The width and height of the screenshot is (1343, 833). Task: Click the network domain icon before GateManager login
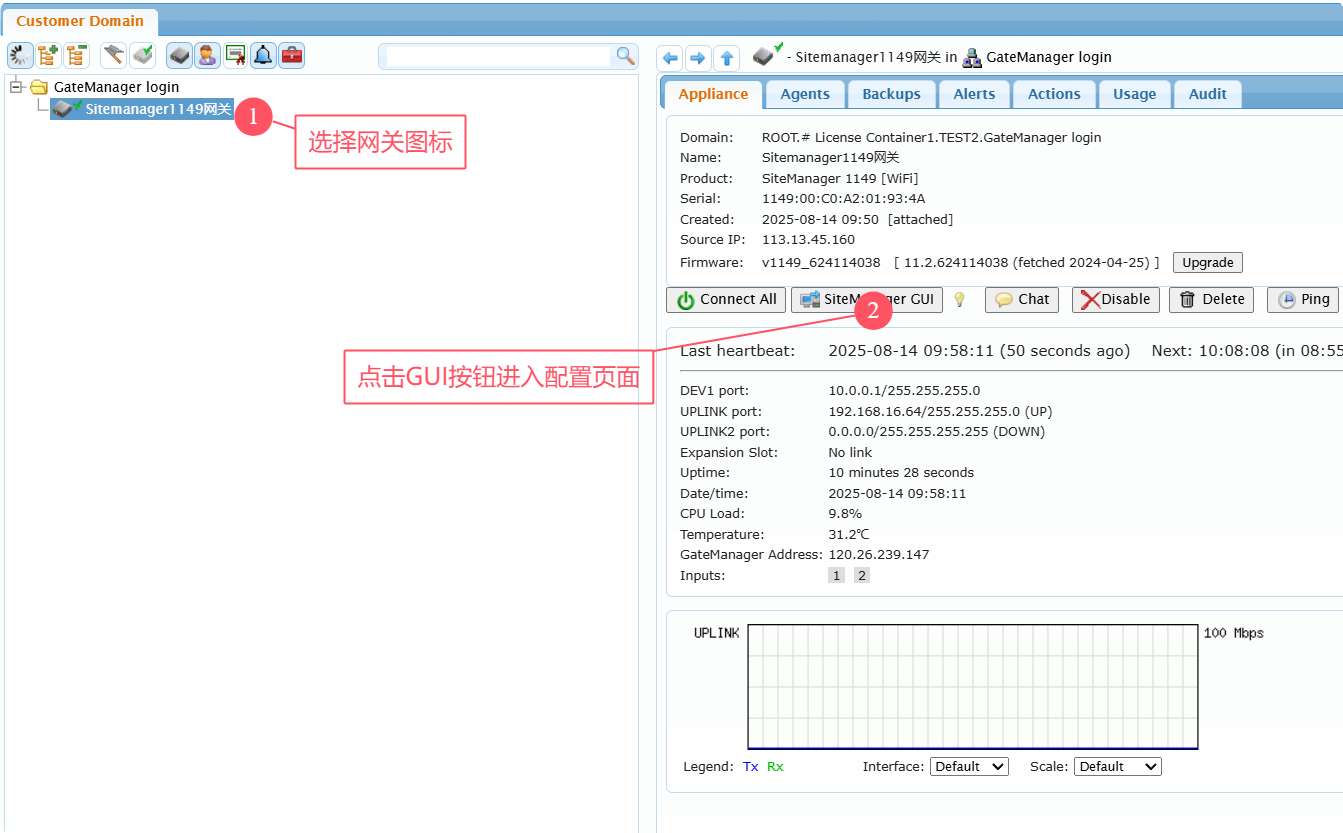click(x=972, y=58)
